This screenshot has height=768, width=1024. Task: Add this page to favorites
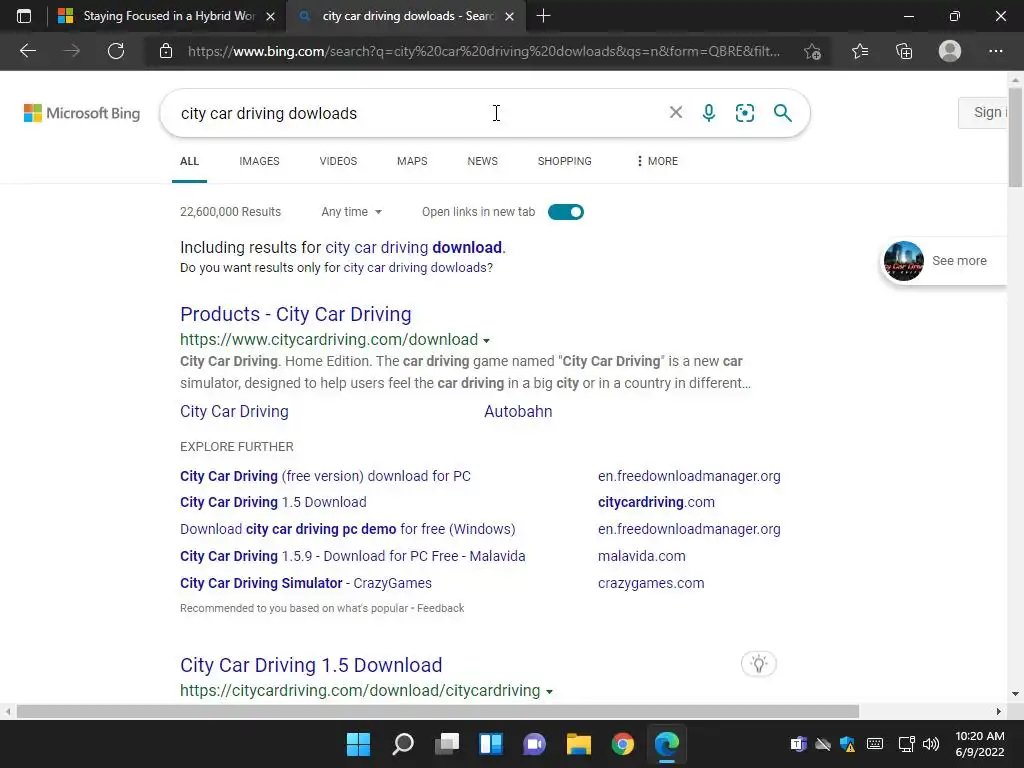812,51
